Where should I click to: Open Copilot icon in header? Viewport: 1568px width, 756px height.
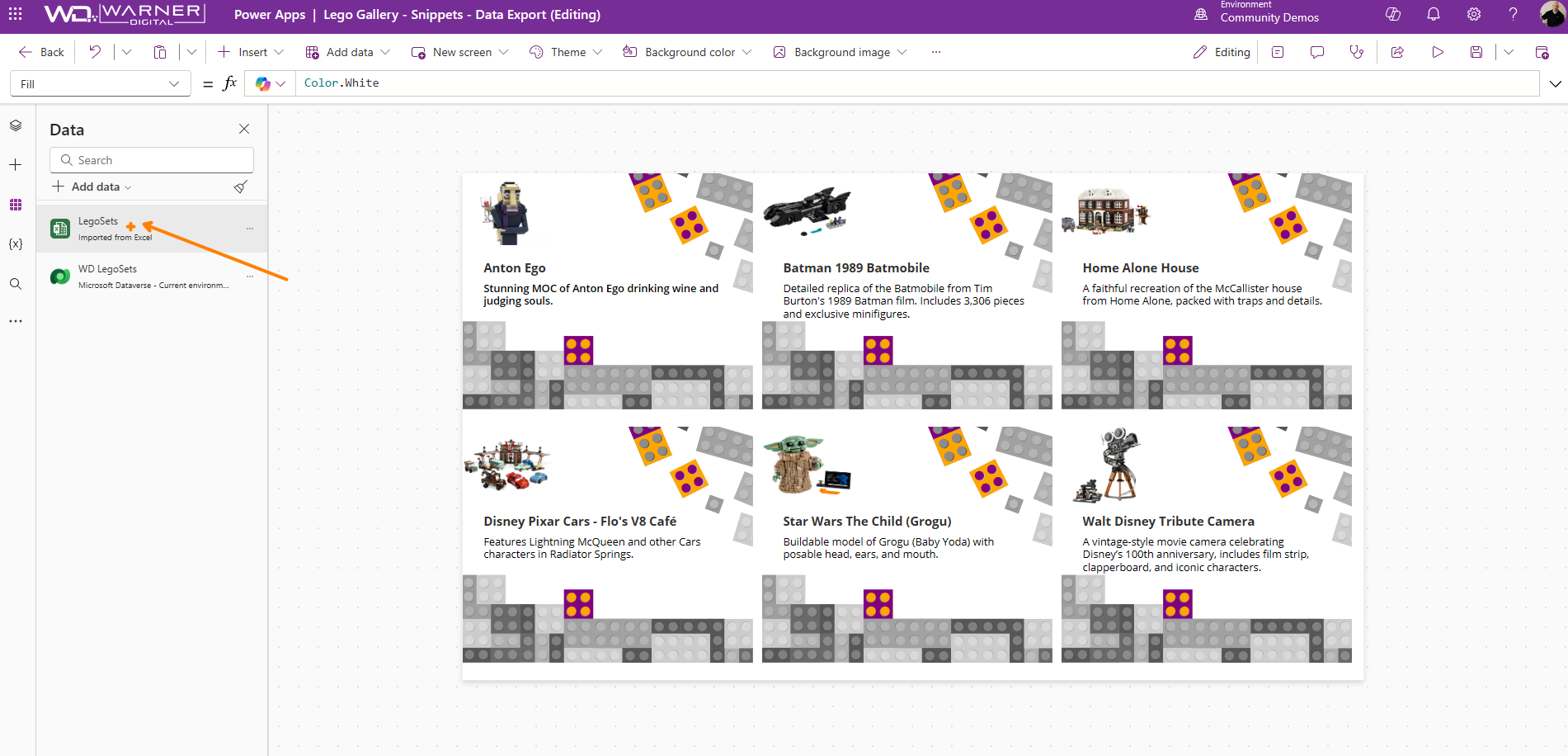pos(1393,14)
